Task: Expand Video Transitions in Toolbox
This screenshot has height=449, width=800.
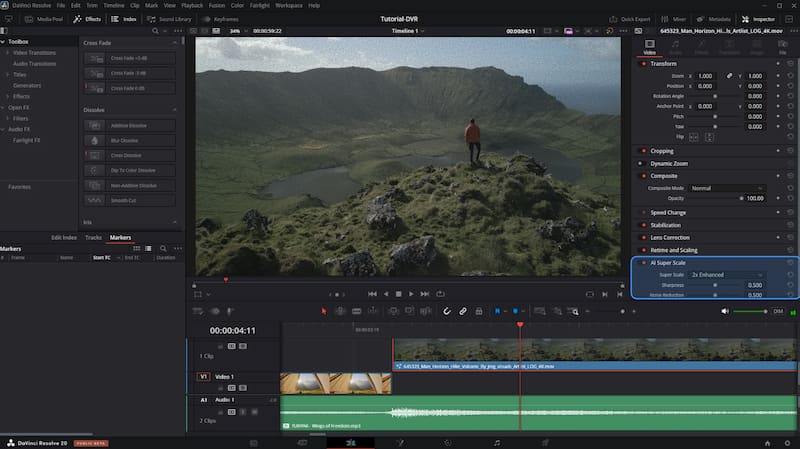Action: 8,53
